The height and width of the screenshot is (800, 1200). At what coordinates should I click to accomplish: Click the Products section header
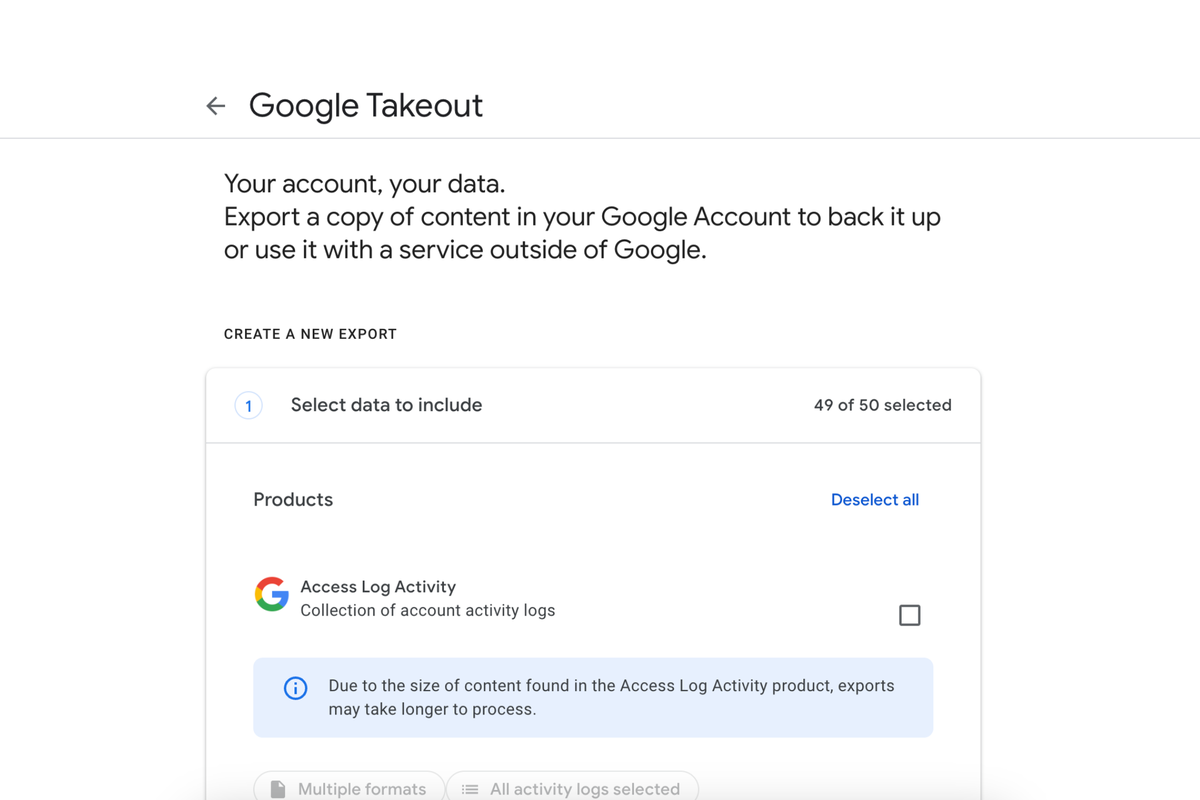pyautogui.click(x=293, y=499)
